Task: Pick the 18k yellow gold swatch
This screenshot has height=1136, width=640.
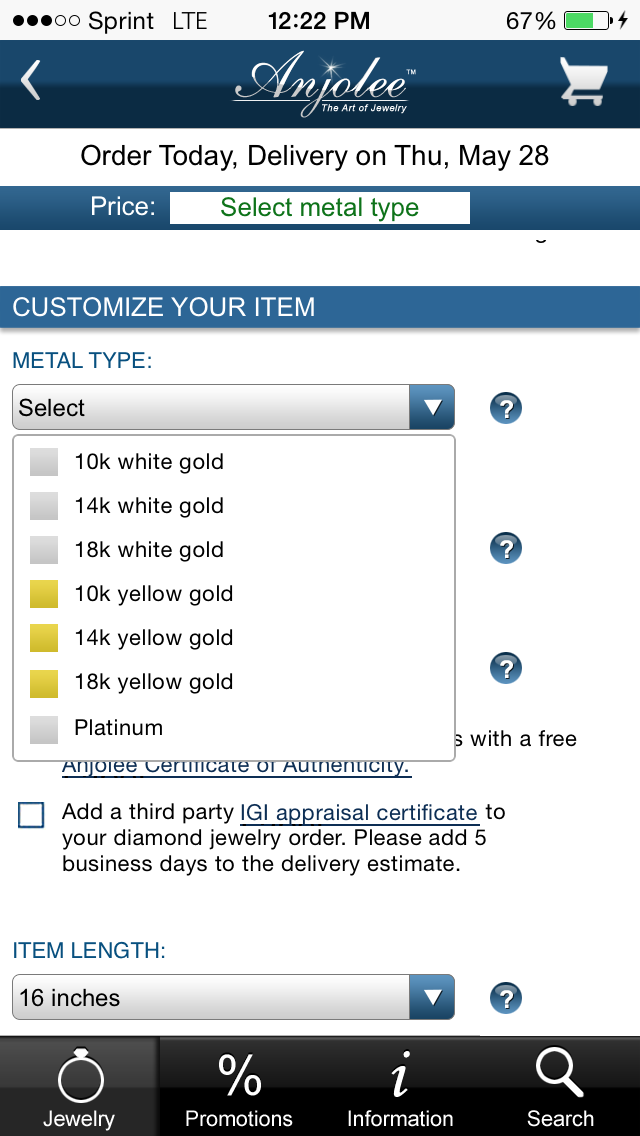Action: [43, 682]
